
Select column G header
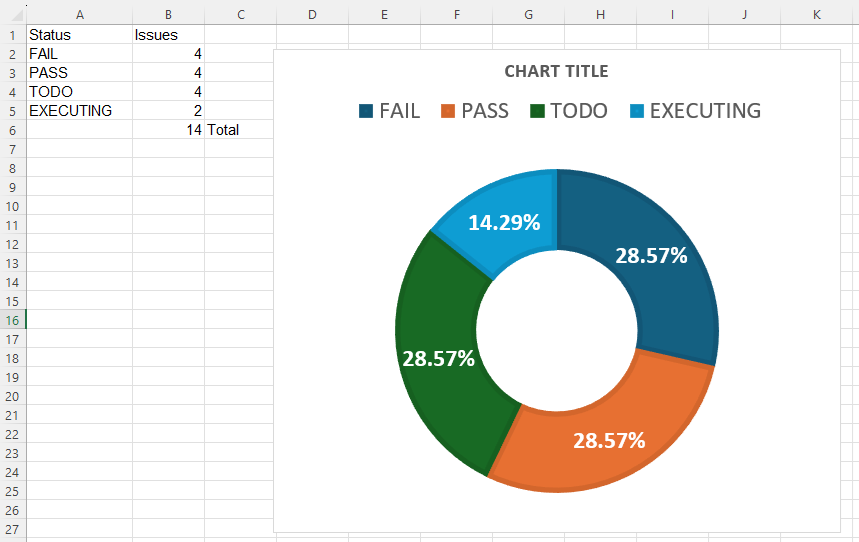tap(528, 15)
